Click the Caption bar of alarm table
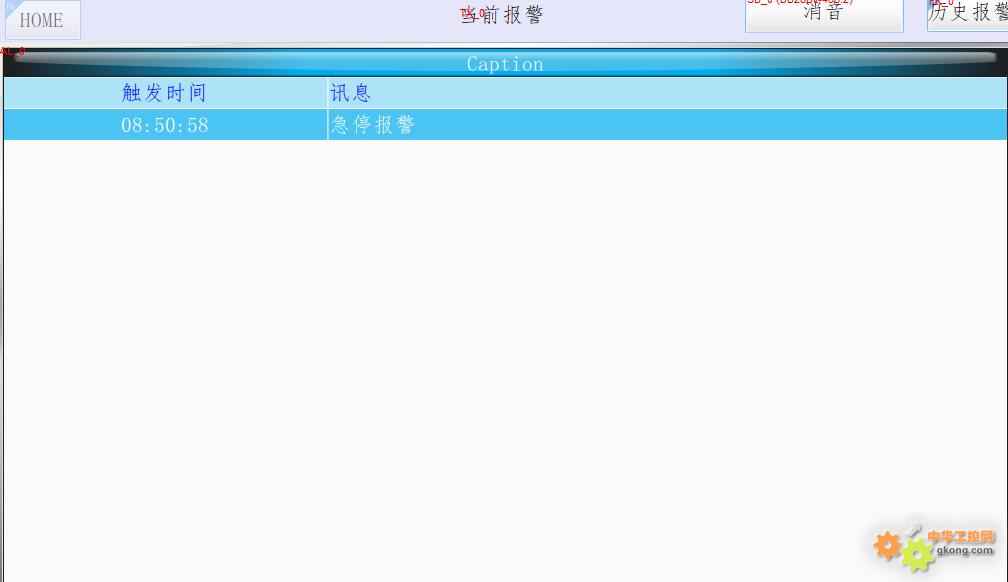The height and width of the screenshot is (582, 1008). 504,64
